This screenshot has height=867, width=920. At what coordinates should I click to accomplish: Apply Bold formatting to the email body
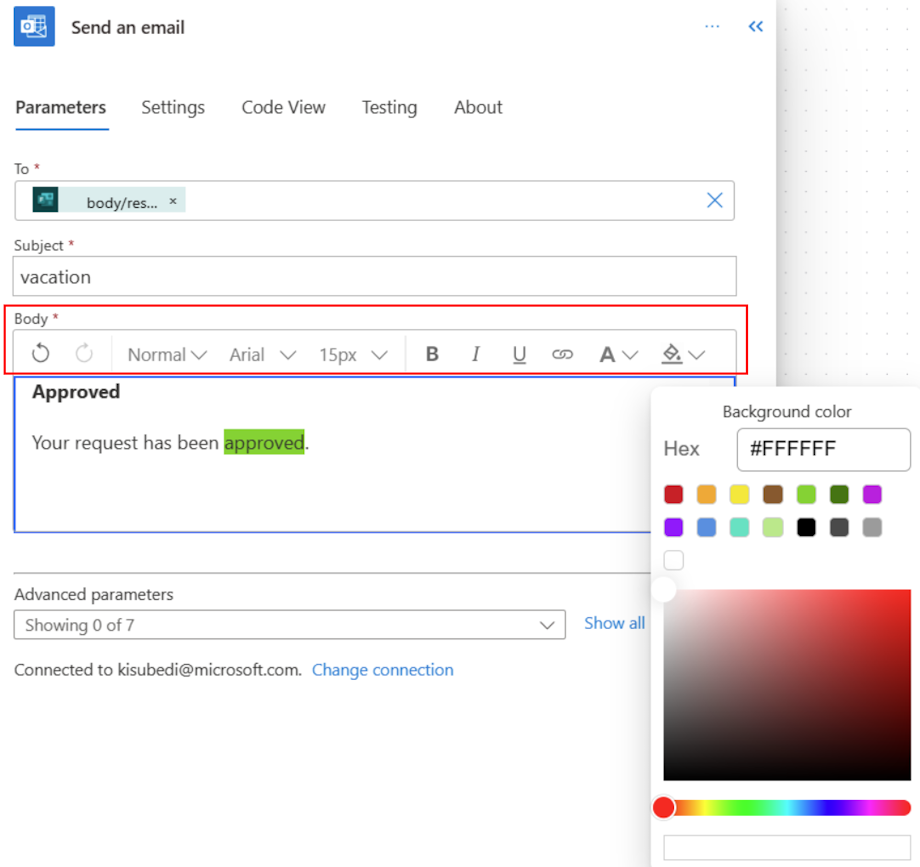[432, 353]
